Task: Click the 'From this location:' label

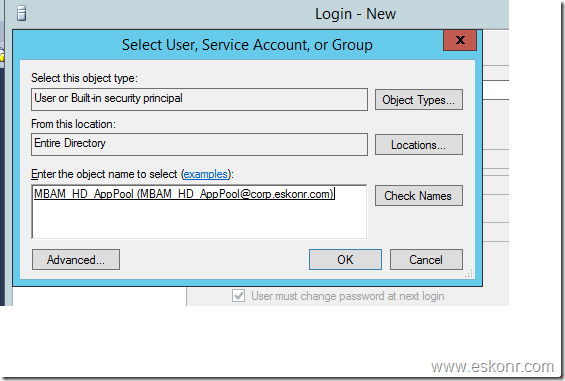Action: point(73,124)
